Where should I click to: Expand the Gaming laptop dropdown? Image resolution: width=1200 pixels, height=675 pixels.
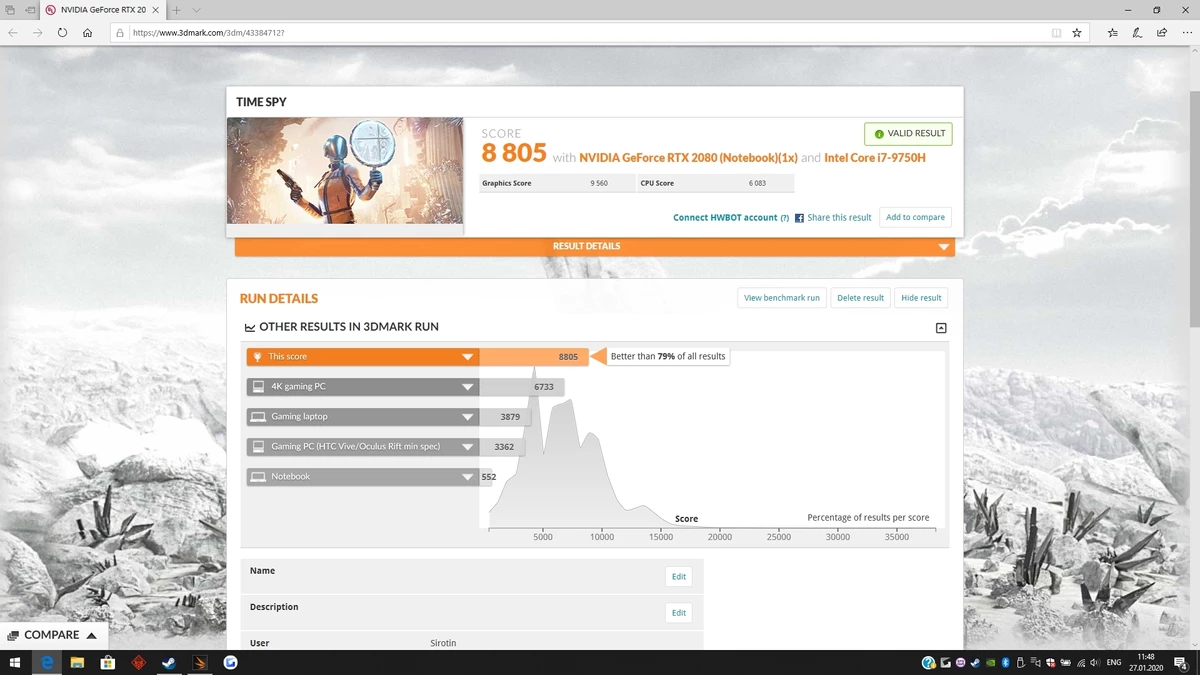tap(467, 417)
